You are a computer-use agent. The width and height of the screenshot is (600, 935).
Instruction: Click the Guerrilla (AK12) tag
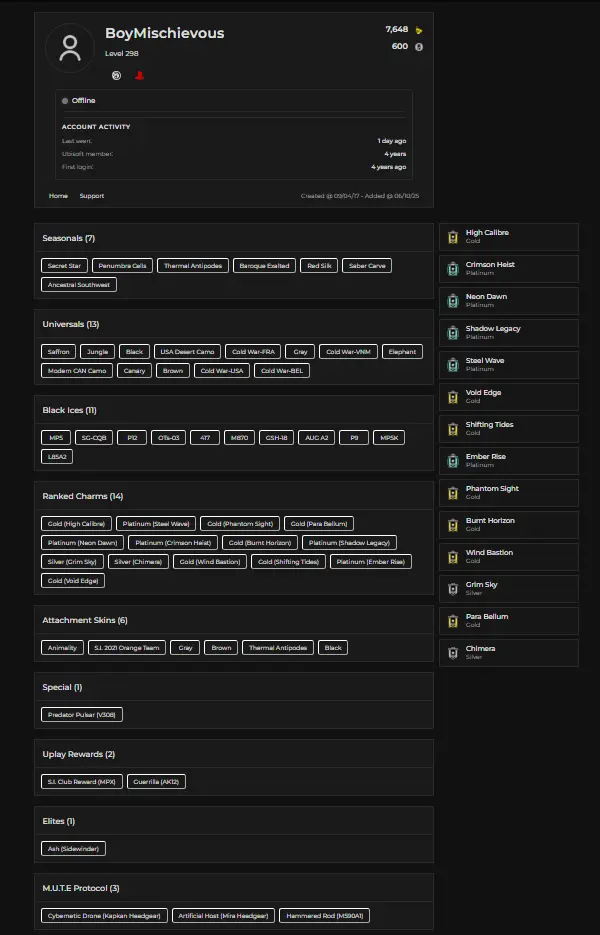coord(156,781)
